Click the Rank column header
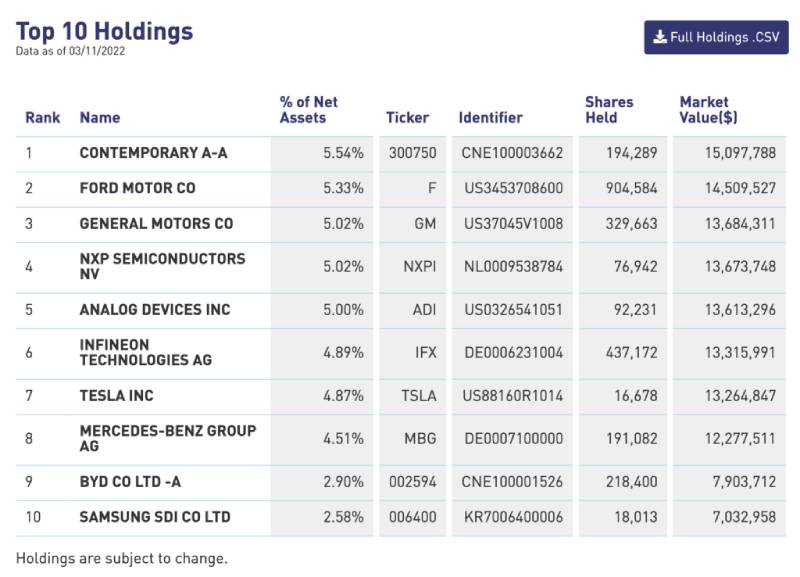The image size is (800, 577). pos(43,117)
